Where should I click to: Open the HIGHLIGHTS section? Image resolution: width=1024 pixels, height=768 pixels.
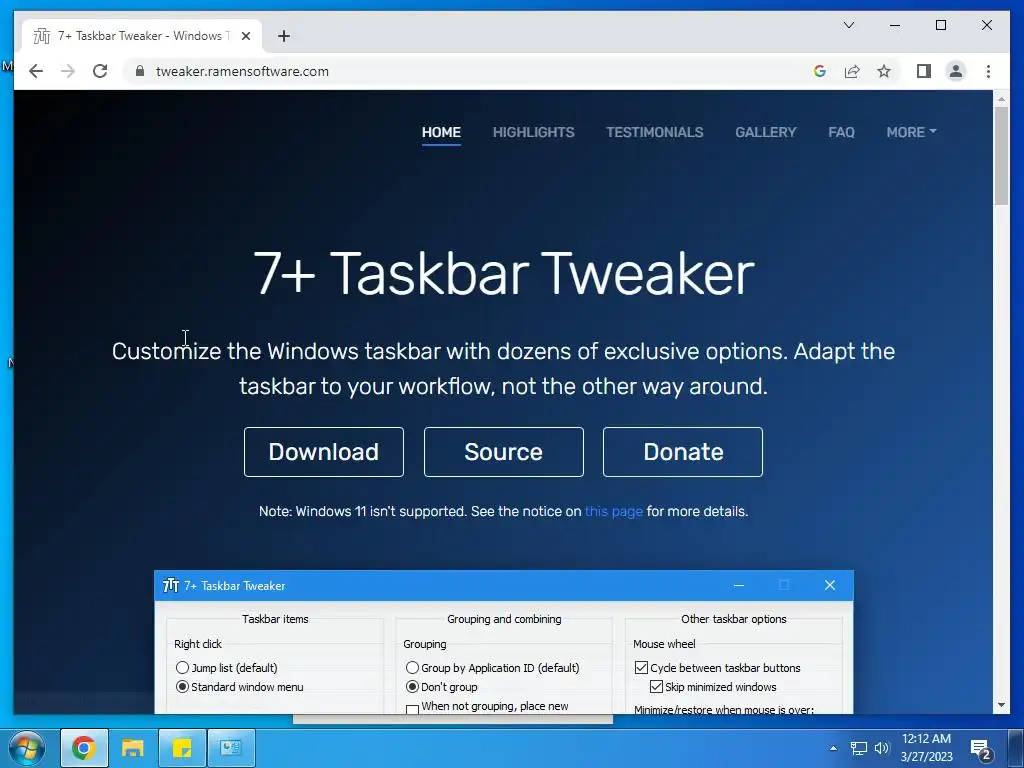click(534, 133)
